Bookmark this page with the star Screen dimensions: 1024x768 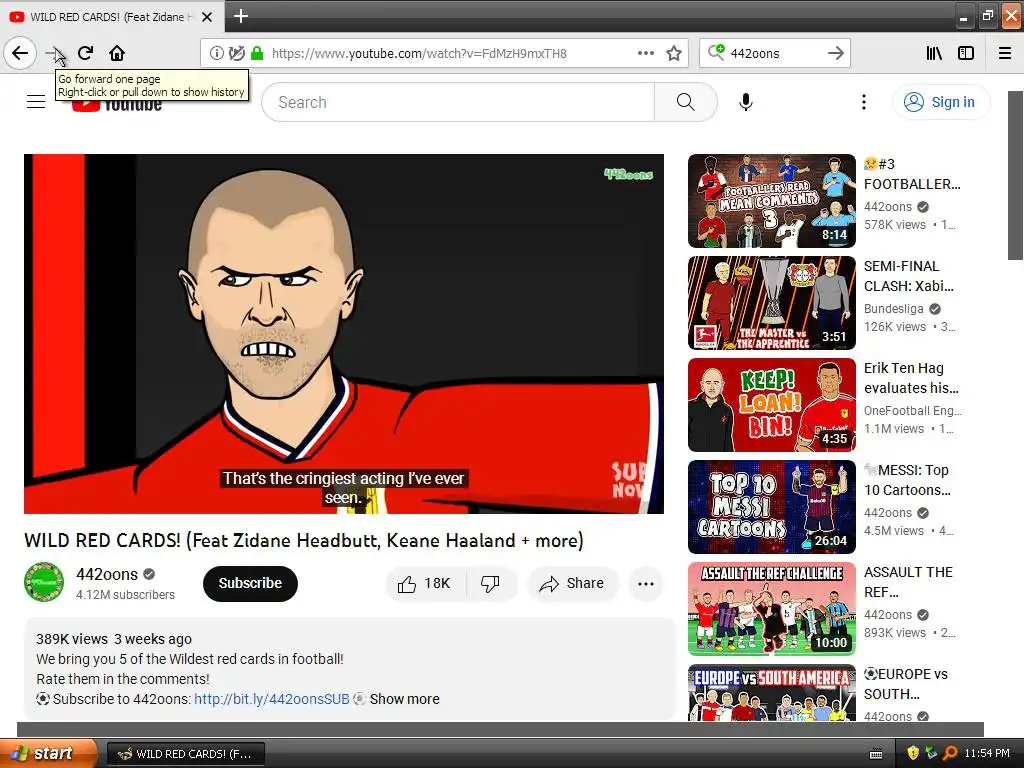pyautogui.click(x=674, y=53)
